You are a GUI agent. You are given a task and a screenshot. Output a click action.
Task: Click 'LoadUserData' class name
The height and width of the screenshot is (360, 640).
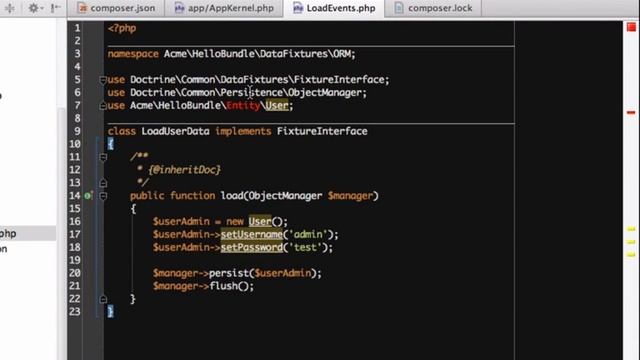coord(176,131)
